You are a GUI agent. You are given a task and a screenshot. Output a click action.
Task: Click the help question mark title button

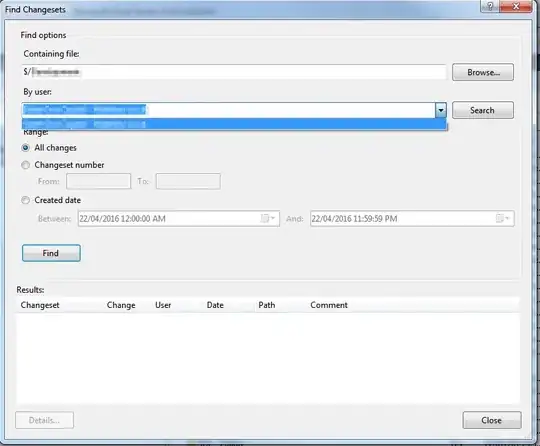(x=490, y=6)
